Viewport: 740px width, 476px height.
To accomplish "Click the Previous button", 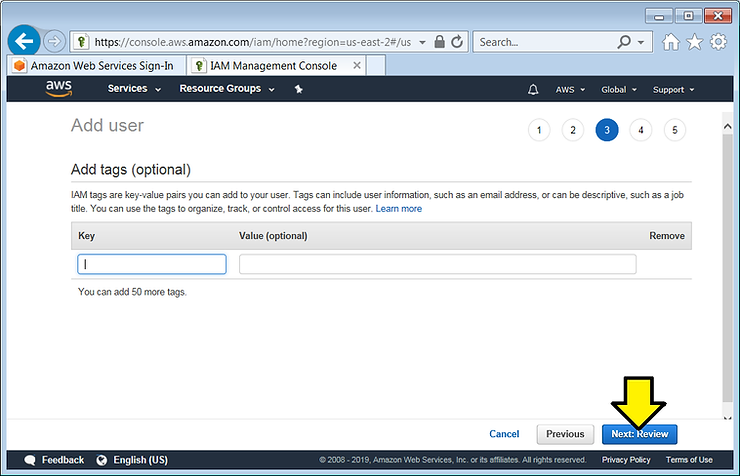I will [x=565, y=434].
